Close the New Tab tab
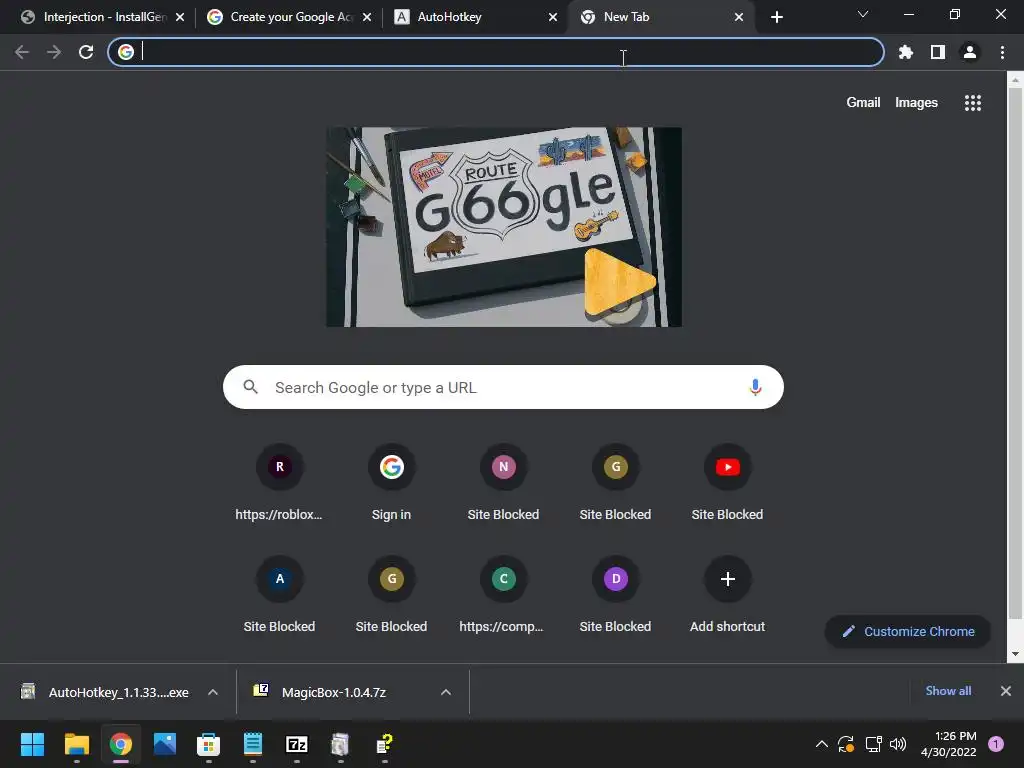 click(x=739, y=17)
